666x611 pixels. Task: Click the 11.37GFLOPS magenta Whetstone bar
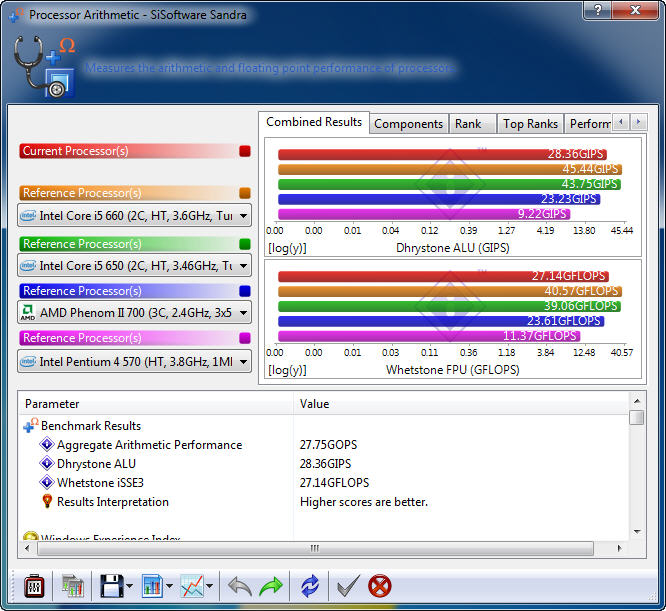point(429,336)
